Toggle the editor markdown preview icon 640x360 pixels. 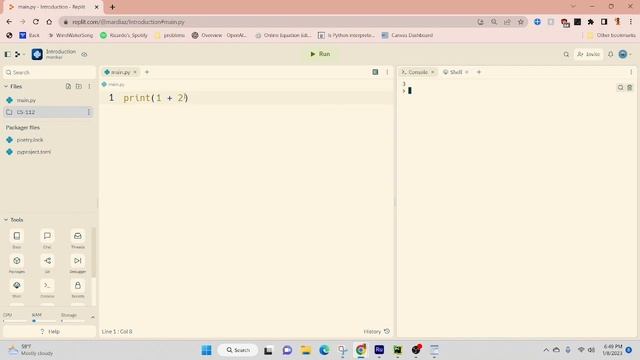pyautogui.click(x=375, y=72)
